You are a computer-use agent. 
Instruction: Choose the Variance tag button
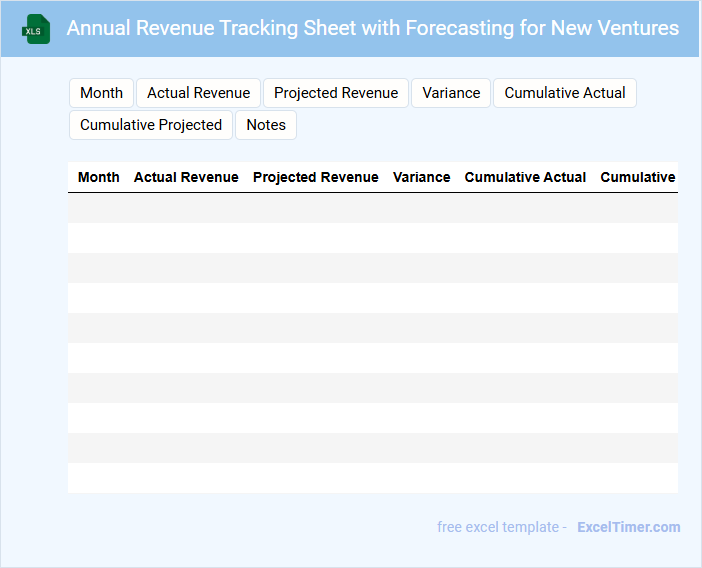tap(451, 93)
